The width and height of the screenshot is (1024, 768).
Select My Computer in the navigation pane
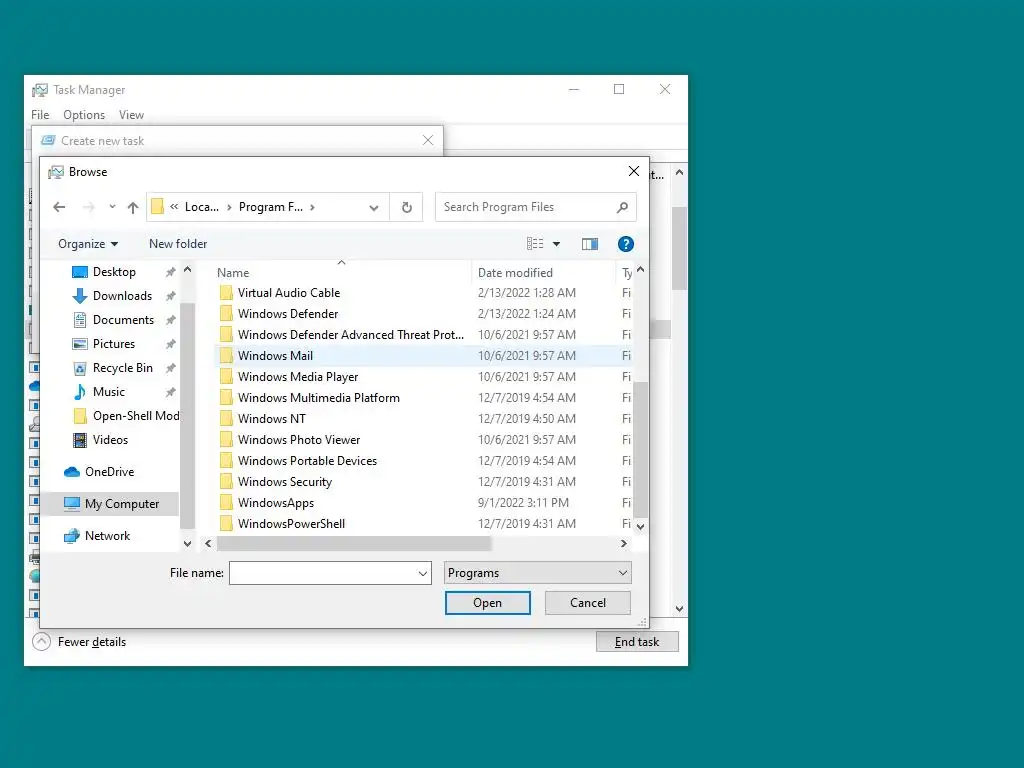click(121, 504)
